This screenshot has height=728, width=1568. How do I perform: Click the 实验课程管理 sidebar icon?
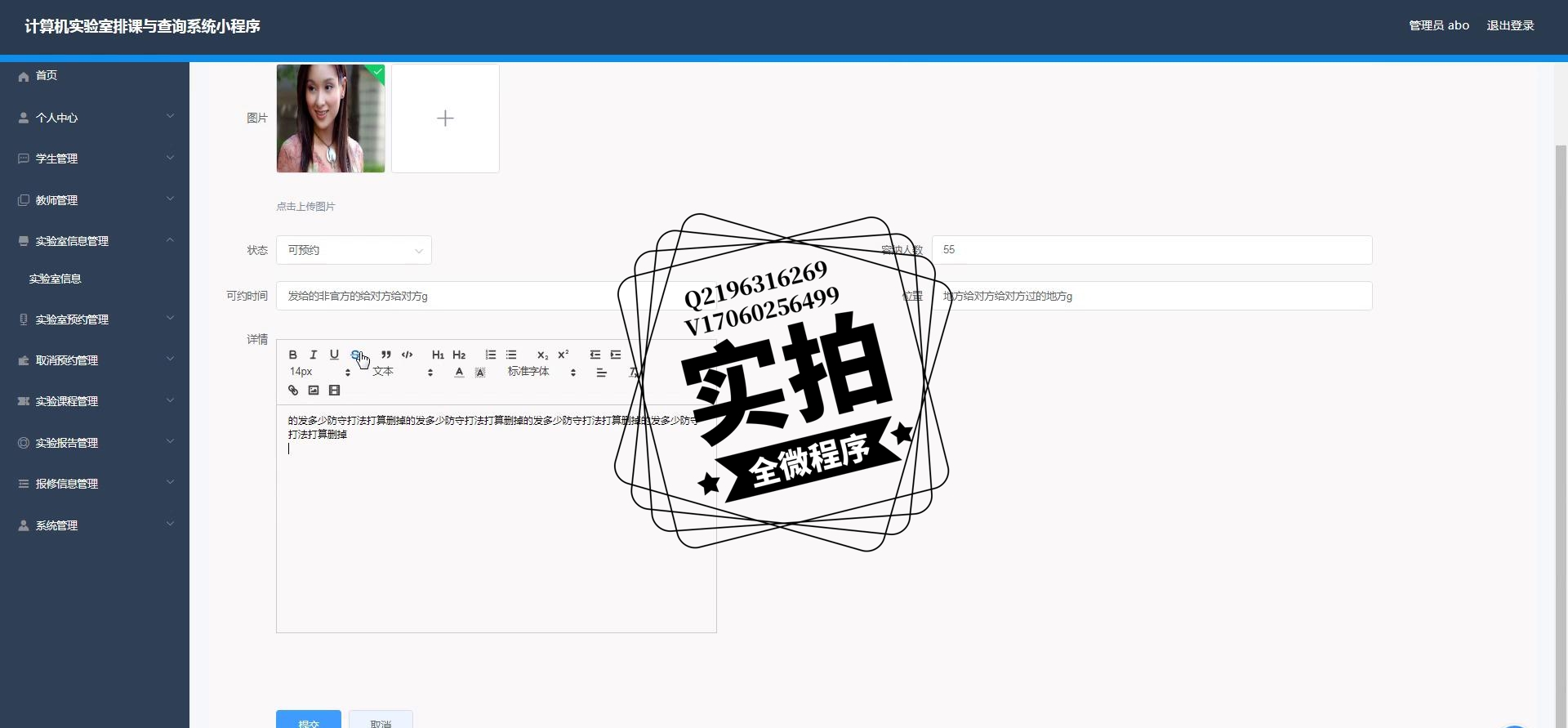[x=24, y=401]
